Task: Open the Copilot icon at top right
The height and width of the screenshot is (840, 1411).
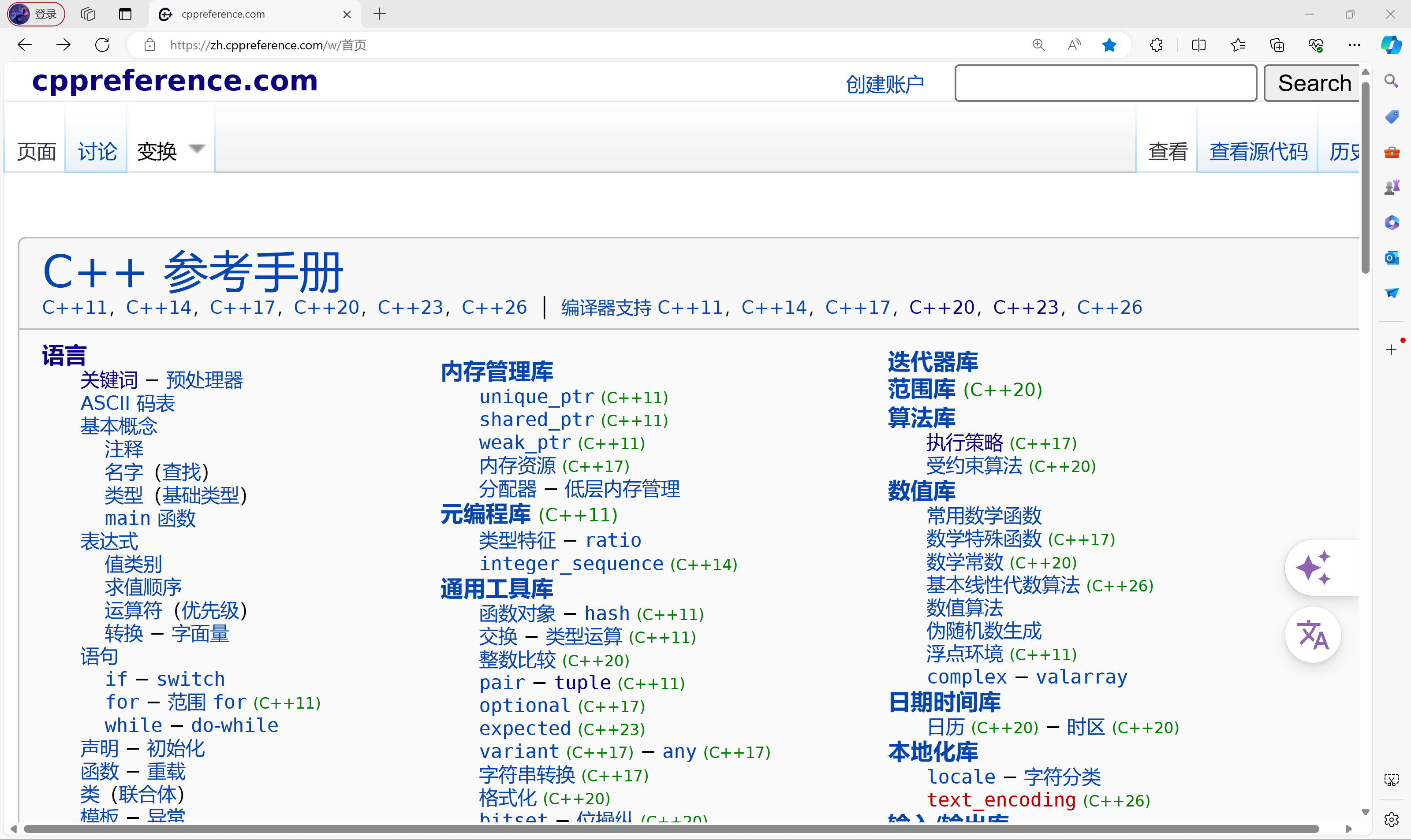Action: (1391, 45)
